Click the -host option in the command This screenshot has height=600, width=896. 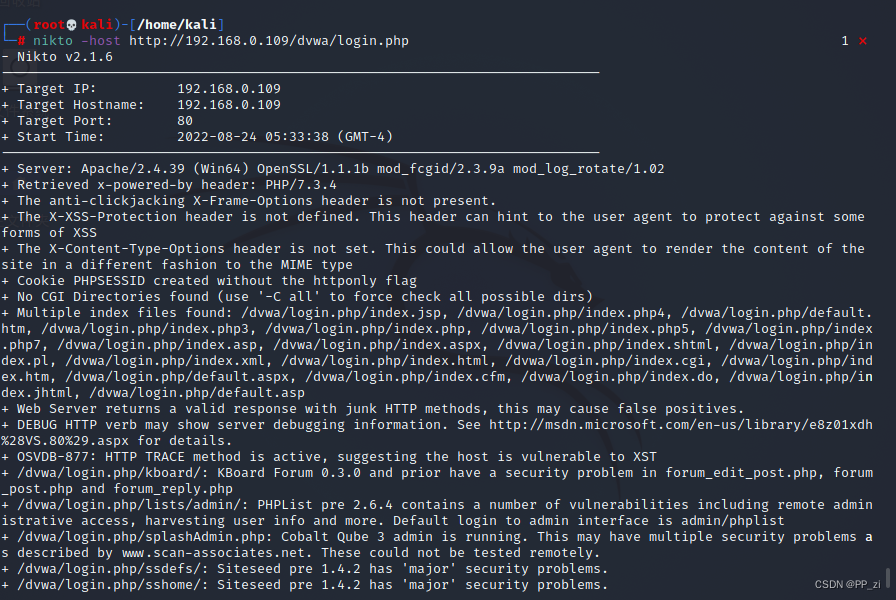[101, 41]
